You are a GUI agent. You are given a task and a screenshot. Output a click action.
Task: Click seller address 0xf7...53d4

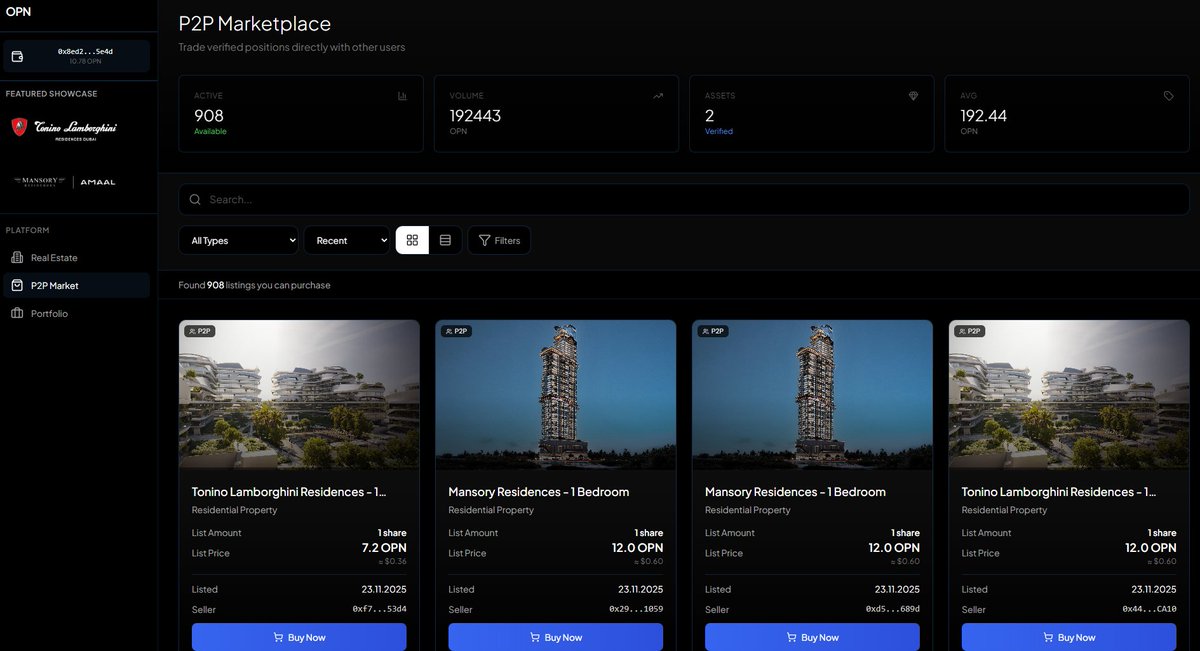380,609
